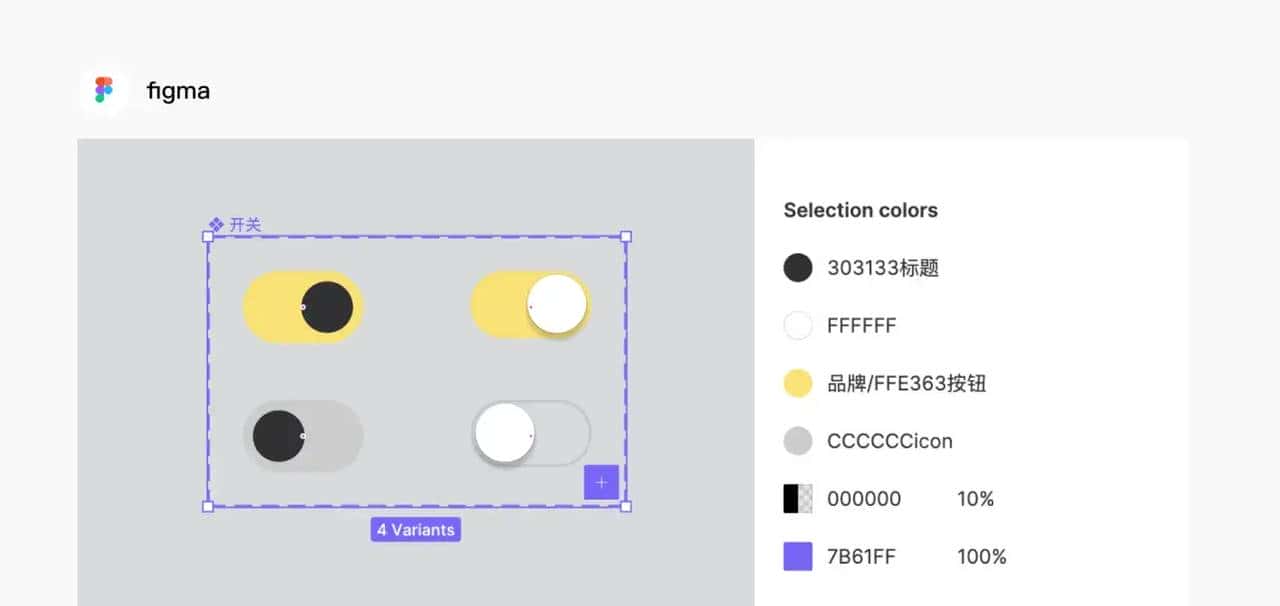Click the plus icon to add a variant
This screenshot has width=1280, height=606.
(x=601, y=482)
